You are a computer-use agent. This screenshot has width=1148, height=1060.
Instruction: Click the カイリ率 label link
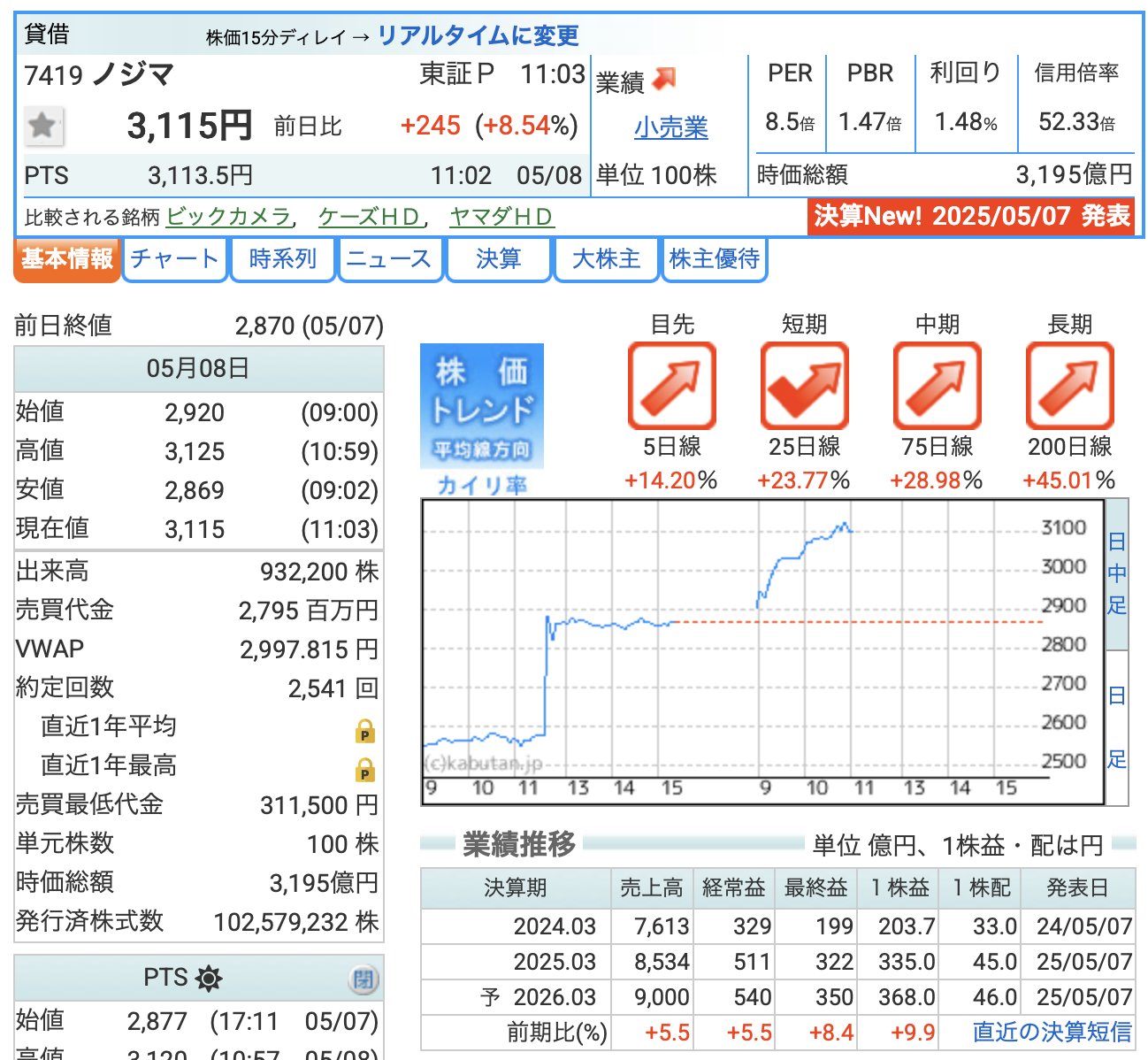point(482,485)
